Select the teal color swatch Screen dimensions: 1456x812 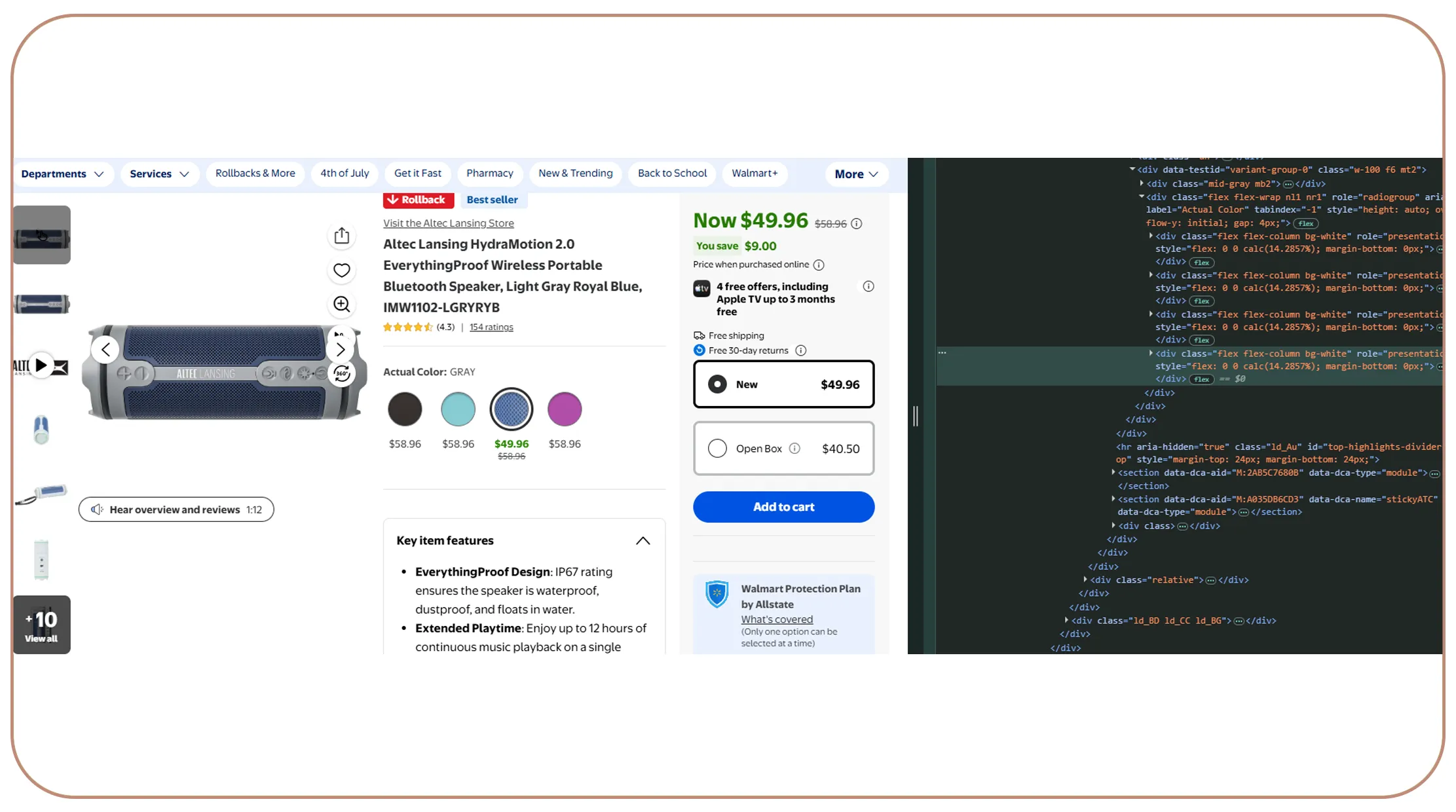[458, 409]
